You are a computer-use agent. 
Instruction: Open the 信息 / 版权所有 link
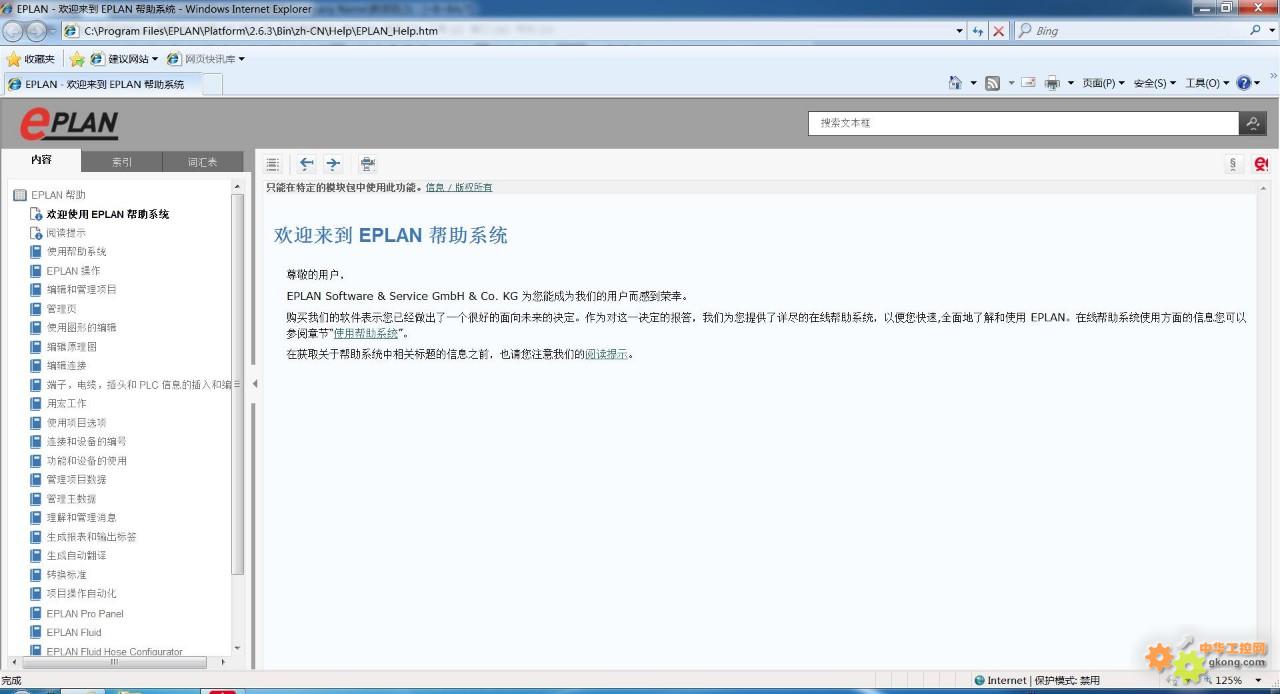point(459,187)
